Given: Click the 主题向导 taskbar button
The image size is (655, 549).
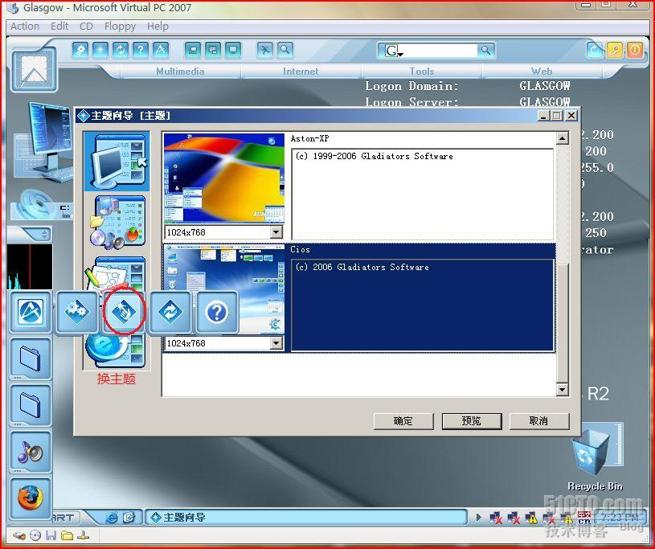Looking at the screenshot, I should tap(306, 518).
